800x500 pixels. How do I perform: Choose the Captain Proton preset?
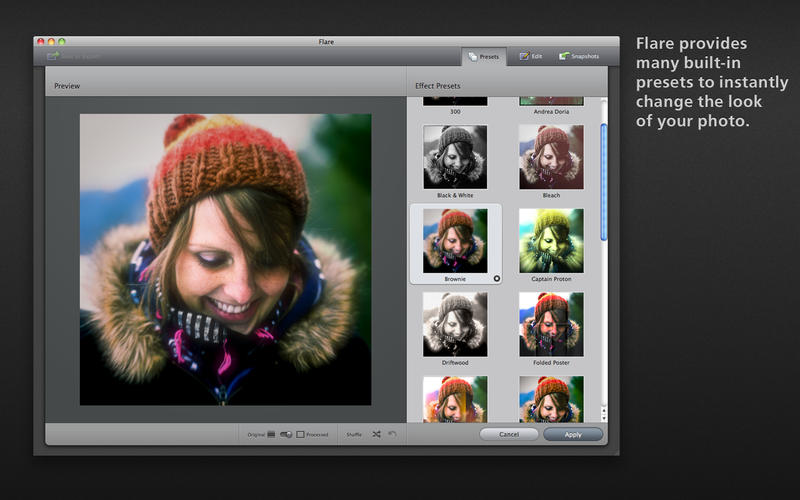tap(551, 241)
